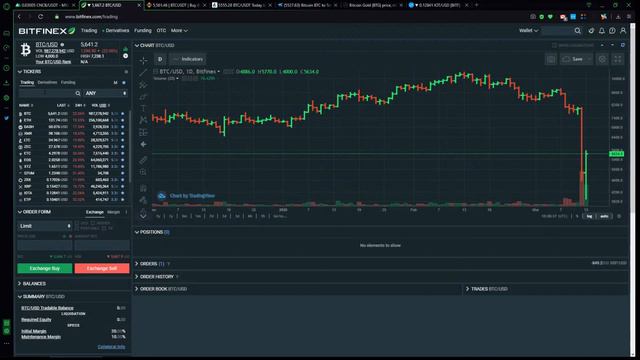
Task: Click the price input field in order form
Action: (45, 245)
